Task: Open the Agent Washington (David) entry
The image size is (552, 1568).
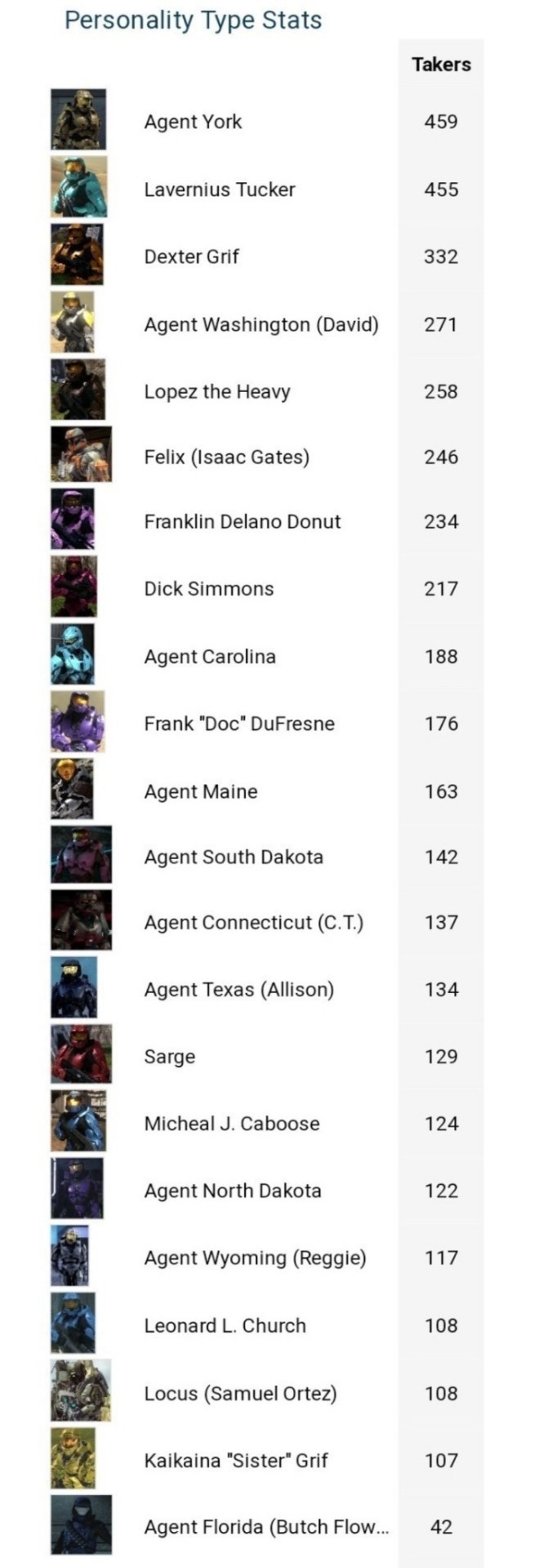Action: [x=261, y=324]
